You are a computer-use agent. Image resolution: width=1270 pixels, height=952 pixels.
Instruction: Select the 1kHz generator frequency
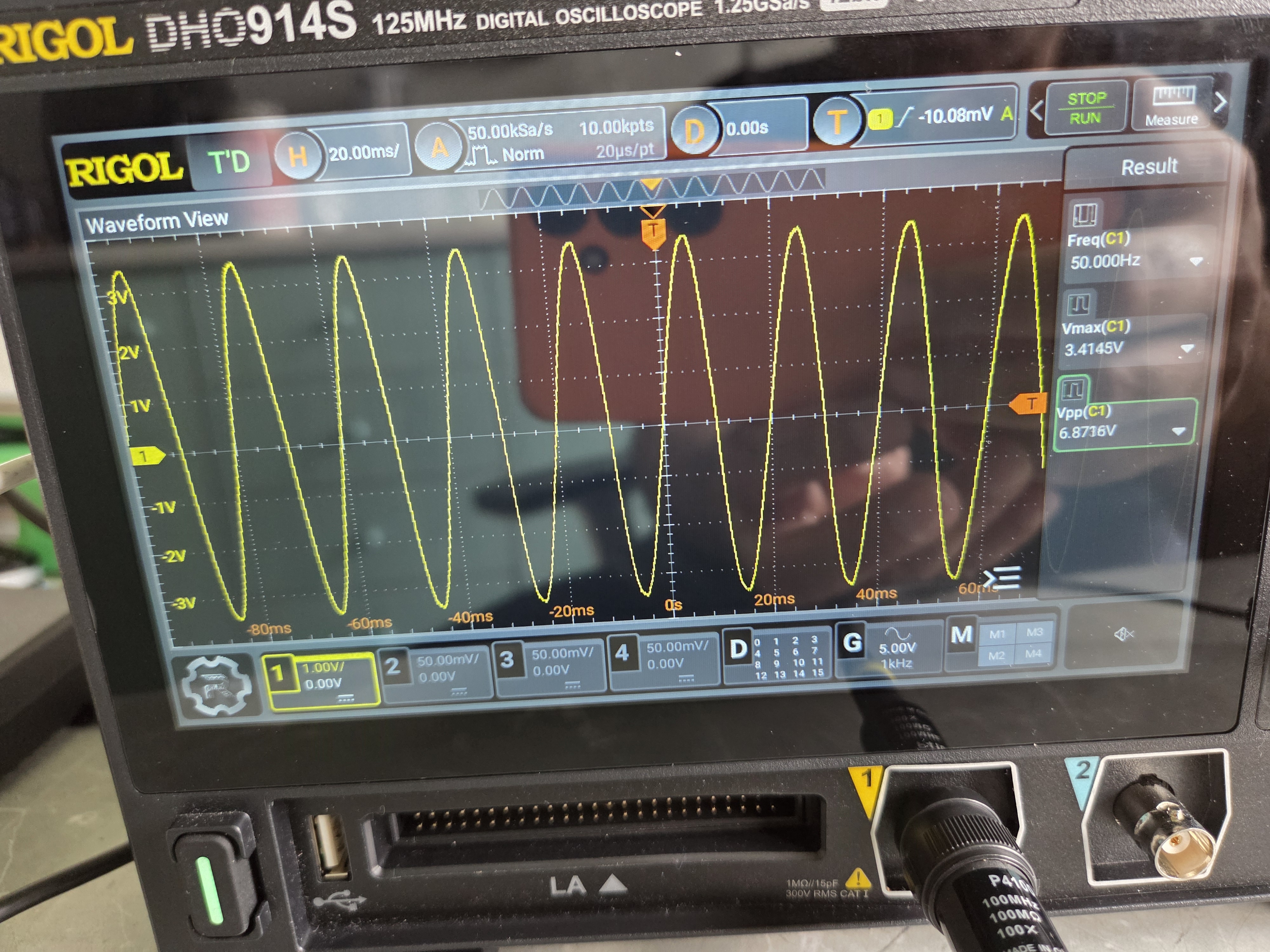(x=896, y=663)
